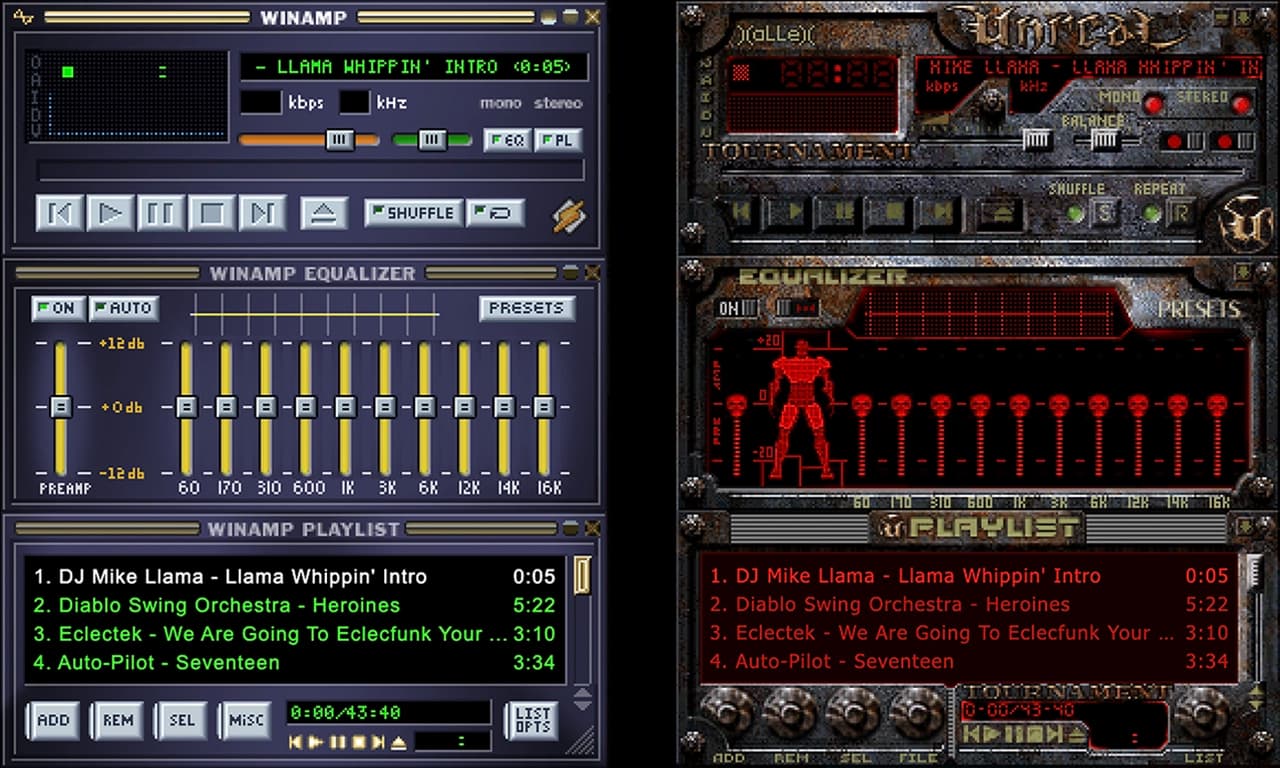Stop playback in the classic Winamp player
This screenshot has width=1280, height=768.
(x=212, y=213)
